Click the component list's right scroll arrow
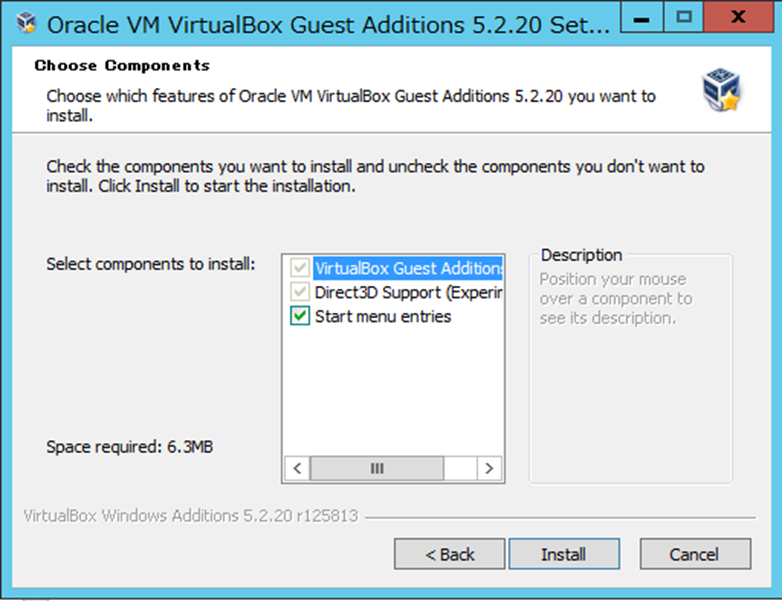This screenshot has height=601, width=782. (489, 468)
